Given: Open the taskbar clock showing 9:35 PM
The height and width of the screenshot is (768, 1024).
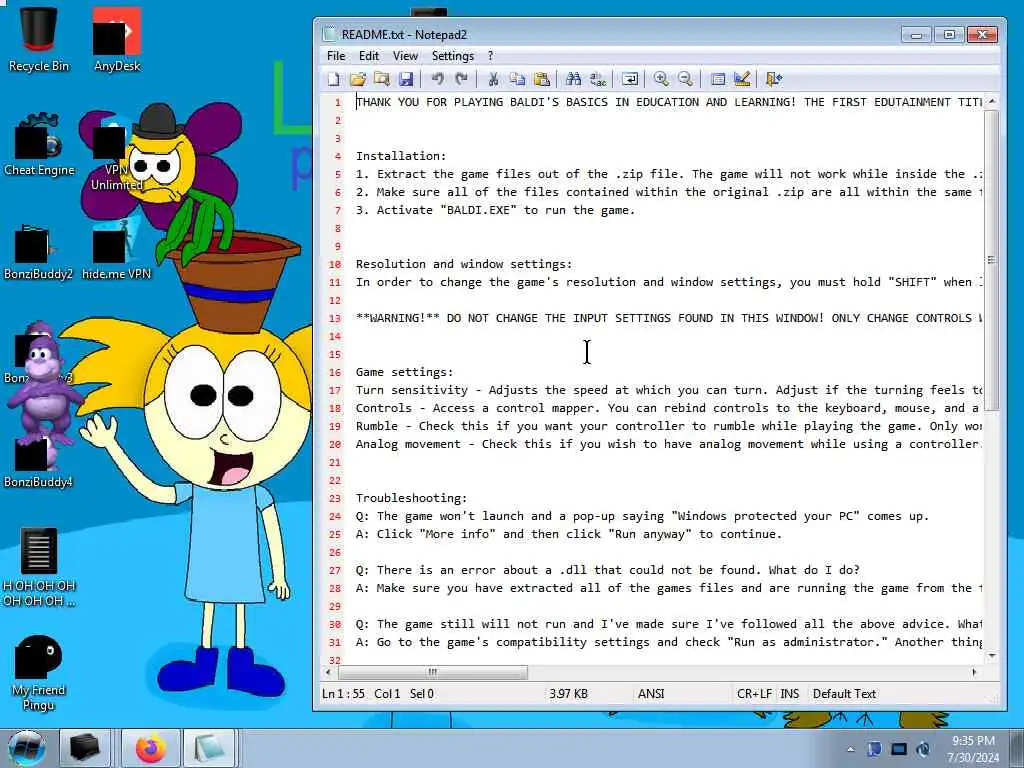Looking at the screenshot, I should [x=973, y=749].
